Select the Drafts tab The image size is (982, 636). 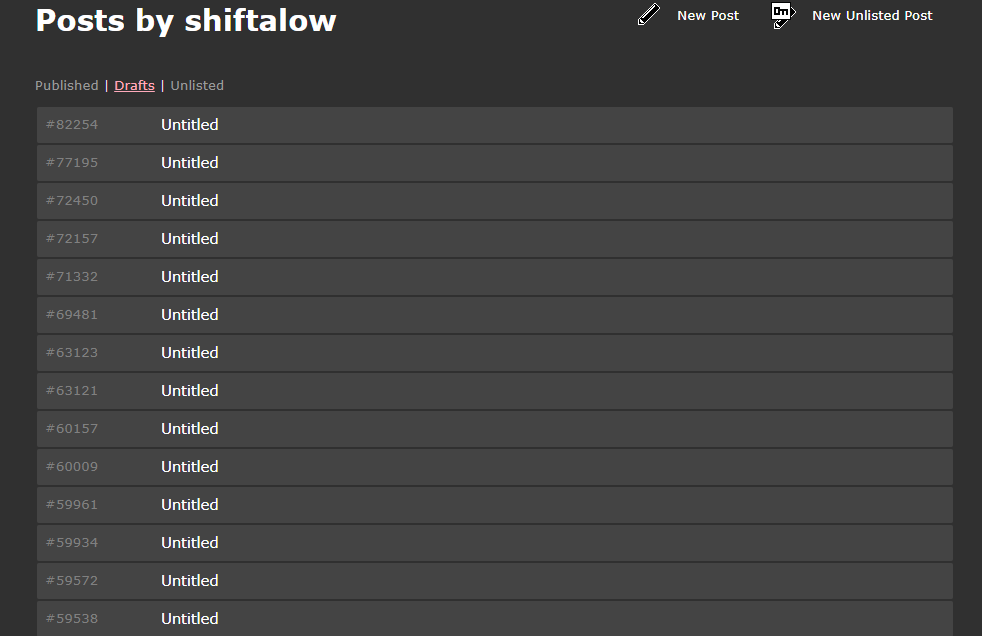(x=134, y=86)
